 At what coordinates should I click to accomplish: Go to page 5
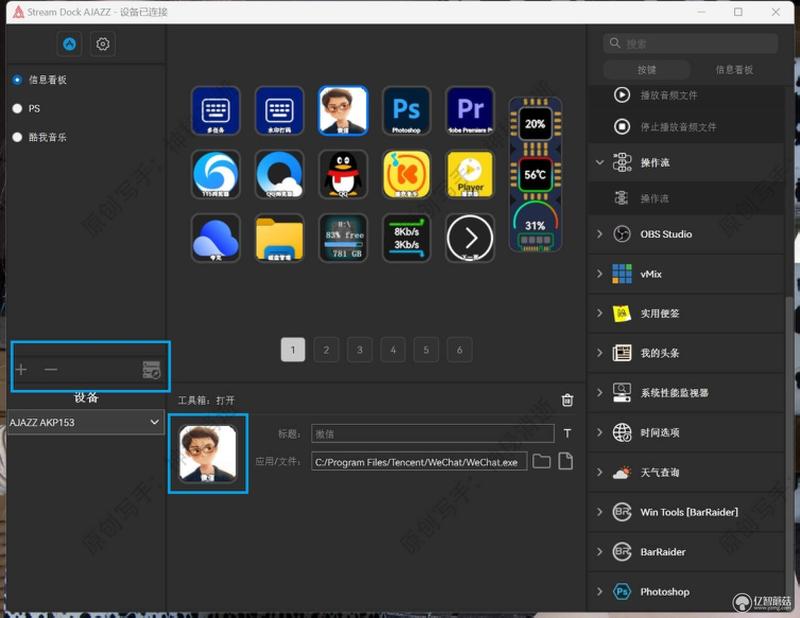pyautogui.click(x=426, y=350)
